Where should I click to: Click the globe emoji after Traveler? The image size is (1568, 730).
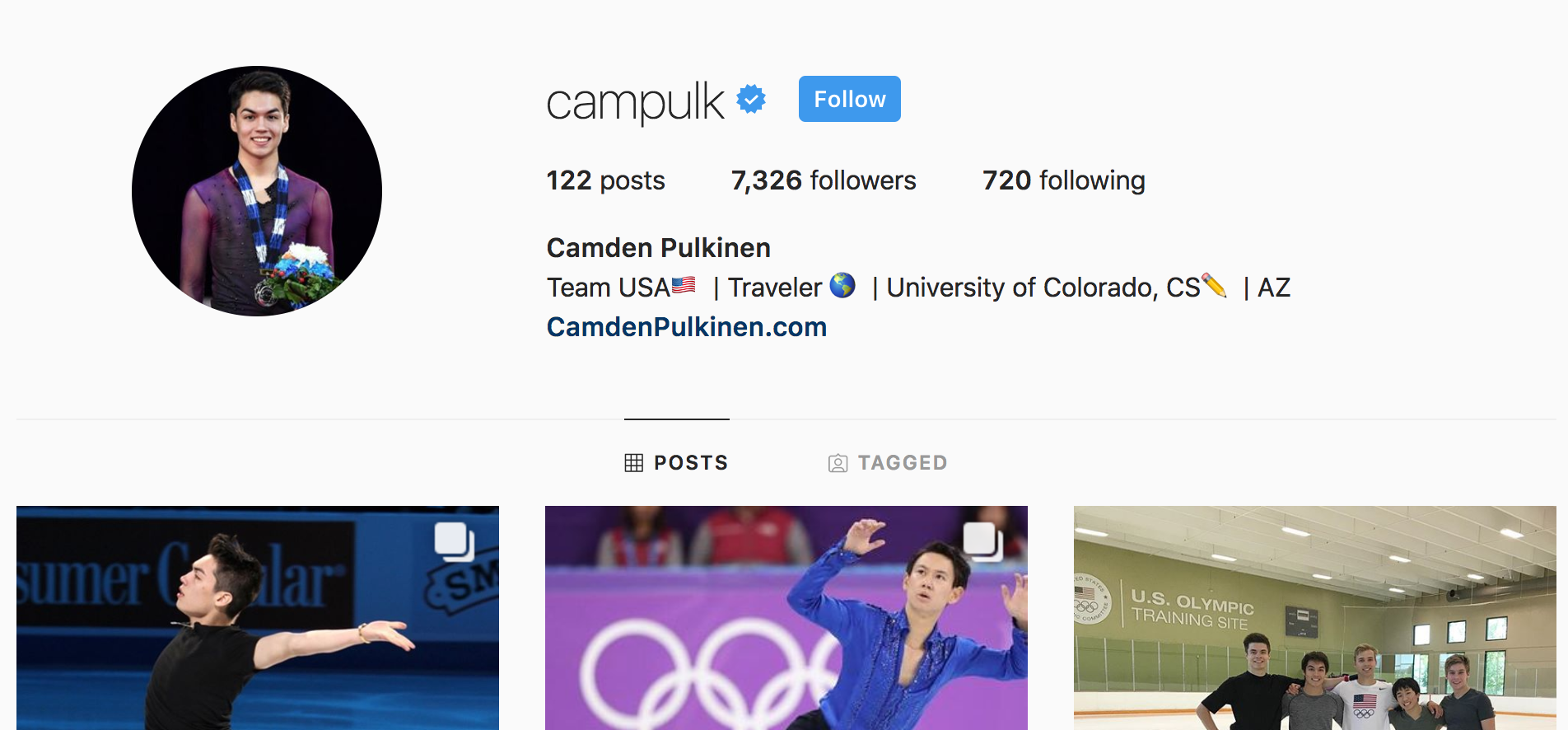(842, 285)
